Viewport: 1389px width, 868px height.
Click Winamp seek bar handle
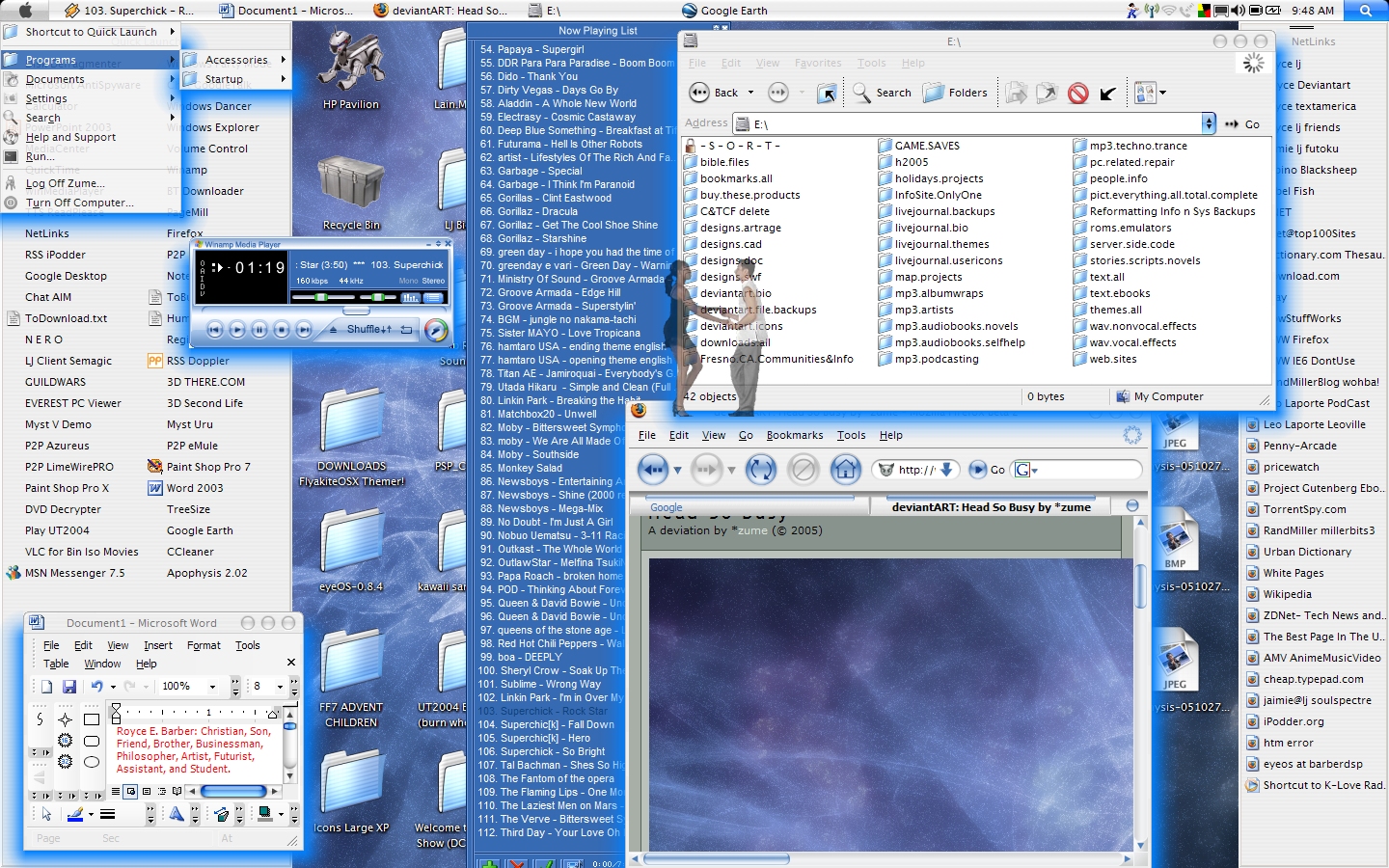click(x=356, y=311)
